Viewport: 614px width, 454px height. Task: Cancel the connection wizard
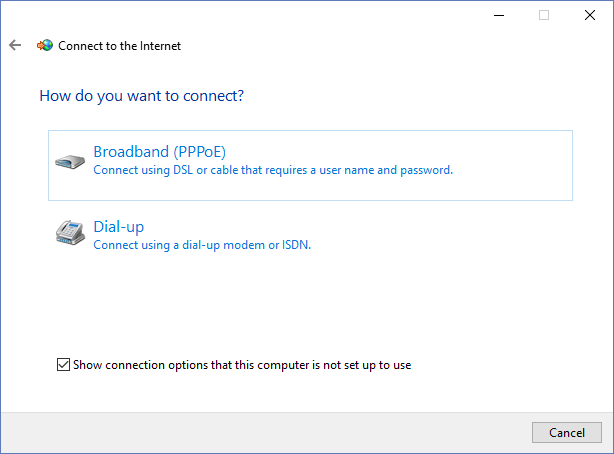click(x=567, y=432)
